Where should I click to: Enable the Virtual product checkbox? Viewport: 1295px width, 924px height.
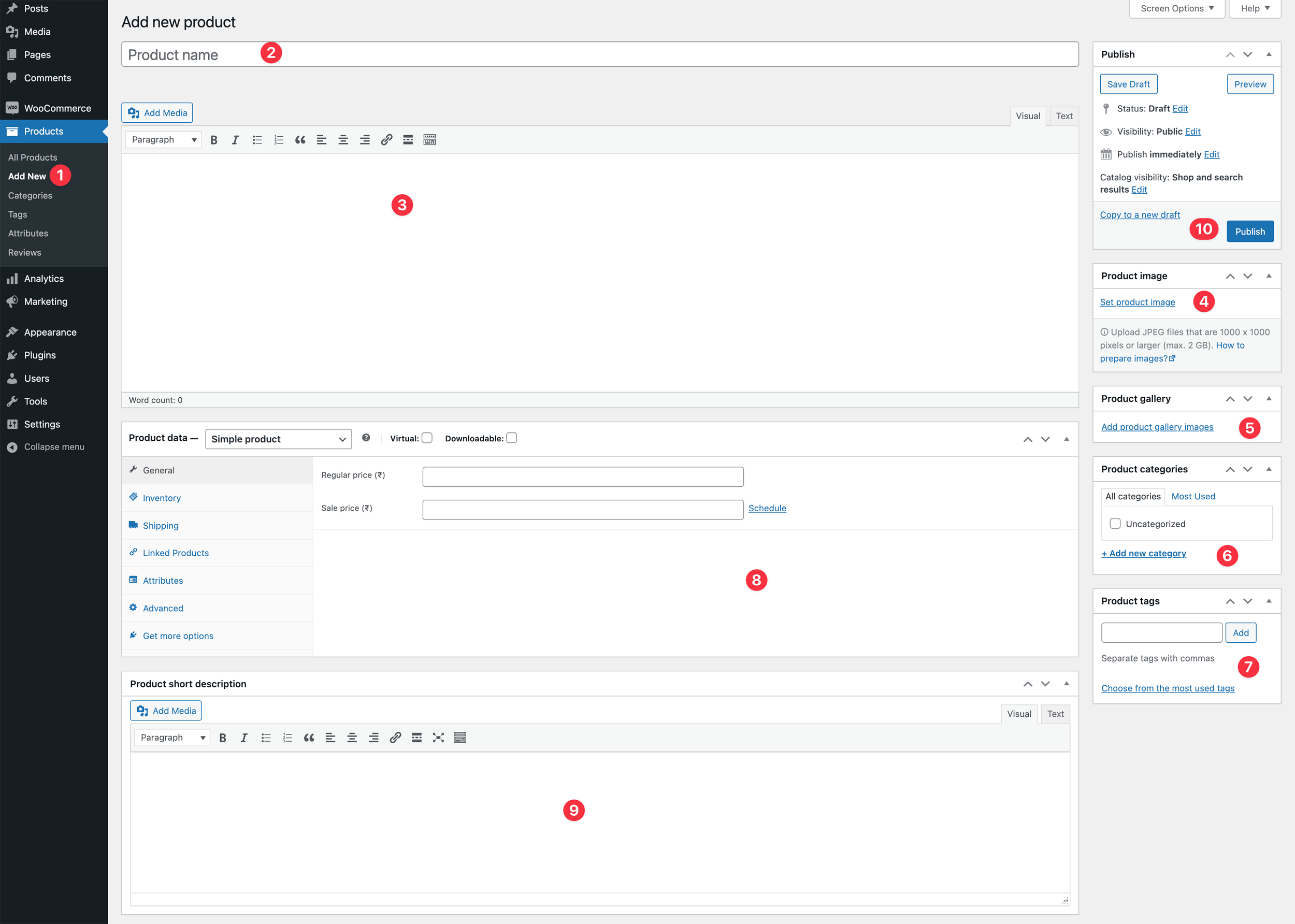coord(427,438)
